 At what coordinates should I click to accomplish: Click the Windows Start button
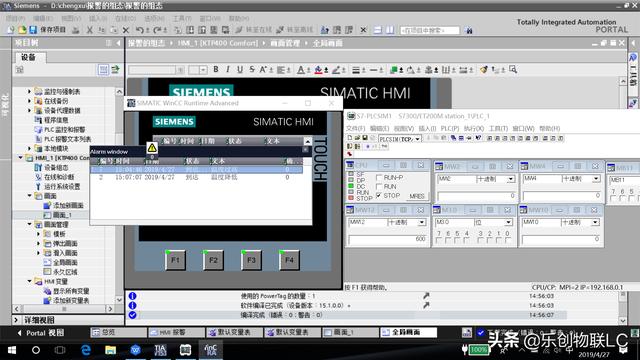tap(12, 350)
